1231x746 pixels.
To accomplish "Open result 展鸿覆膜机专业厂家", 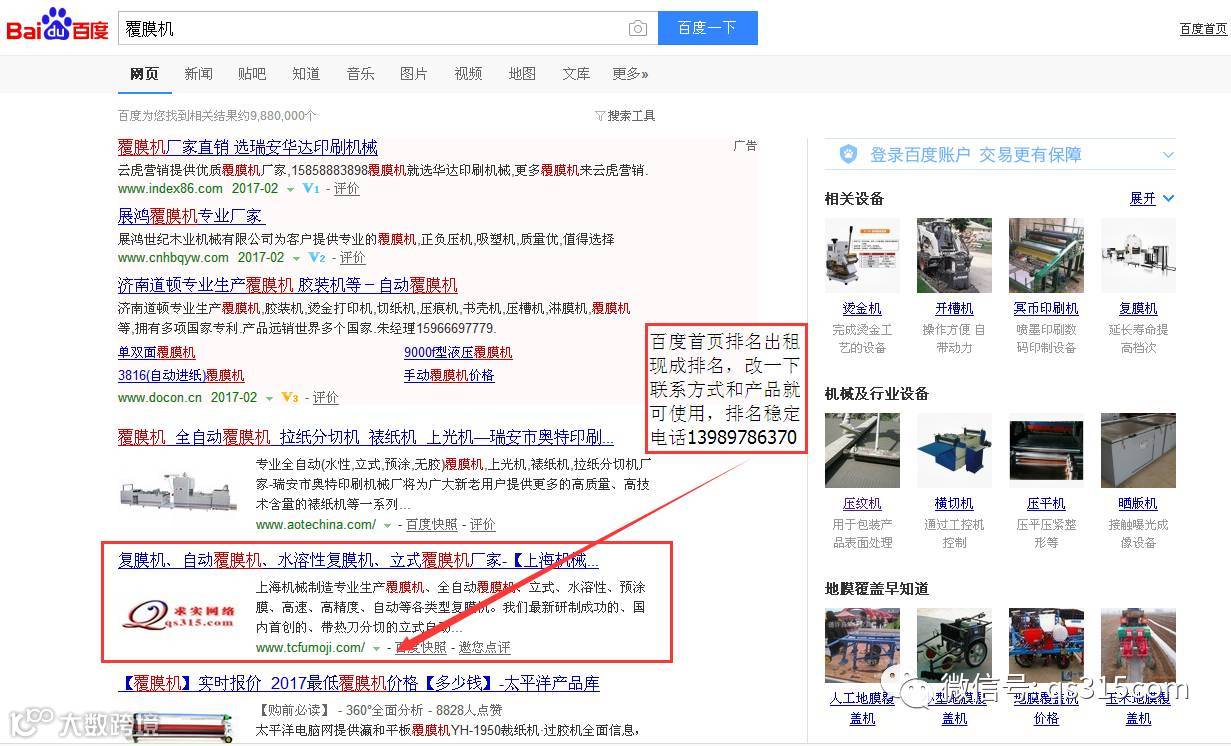I will pos(191,216).
